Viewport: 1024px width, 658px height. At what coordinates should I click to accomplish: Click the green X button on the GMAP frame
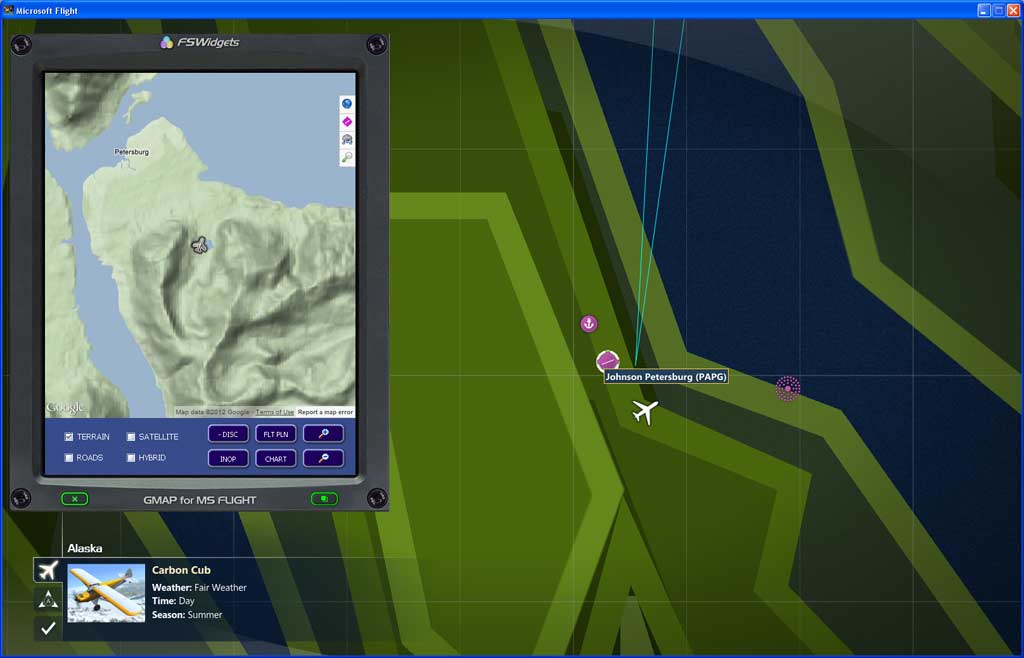[x=74, y=499]
